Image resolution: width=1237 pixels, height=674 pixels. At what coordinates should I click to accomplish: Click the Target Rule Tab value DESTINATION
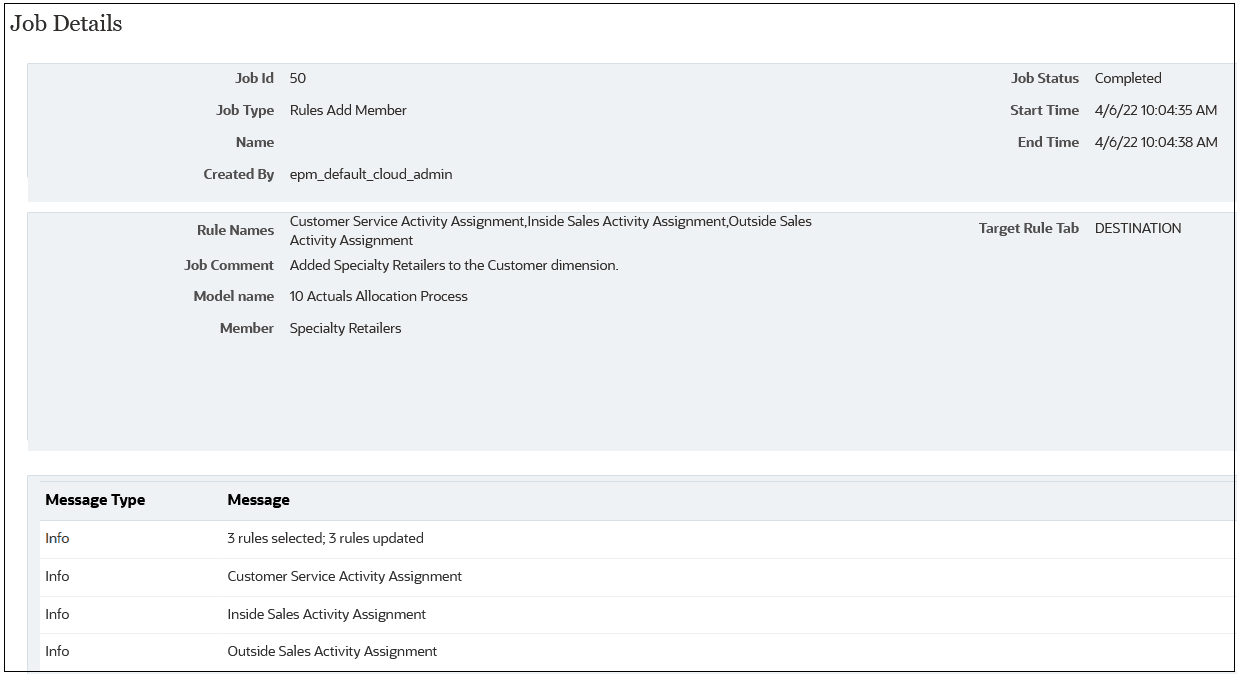click(x=1139, y=228)
